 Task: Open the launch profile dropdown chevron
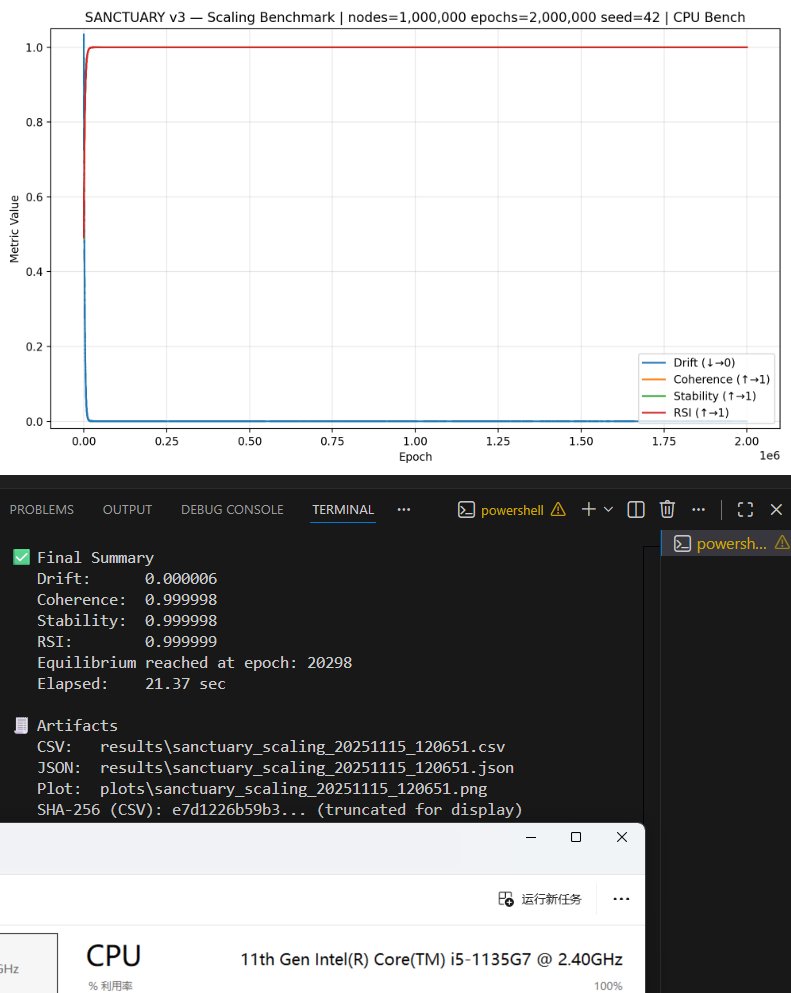609,509
